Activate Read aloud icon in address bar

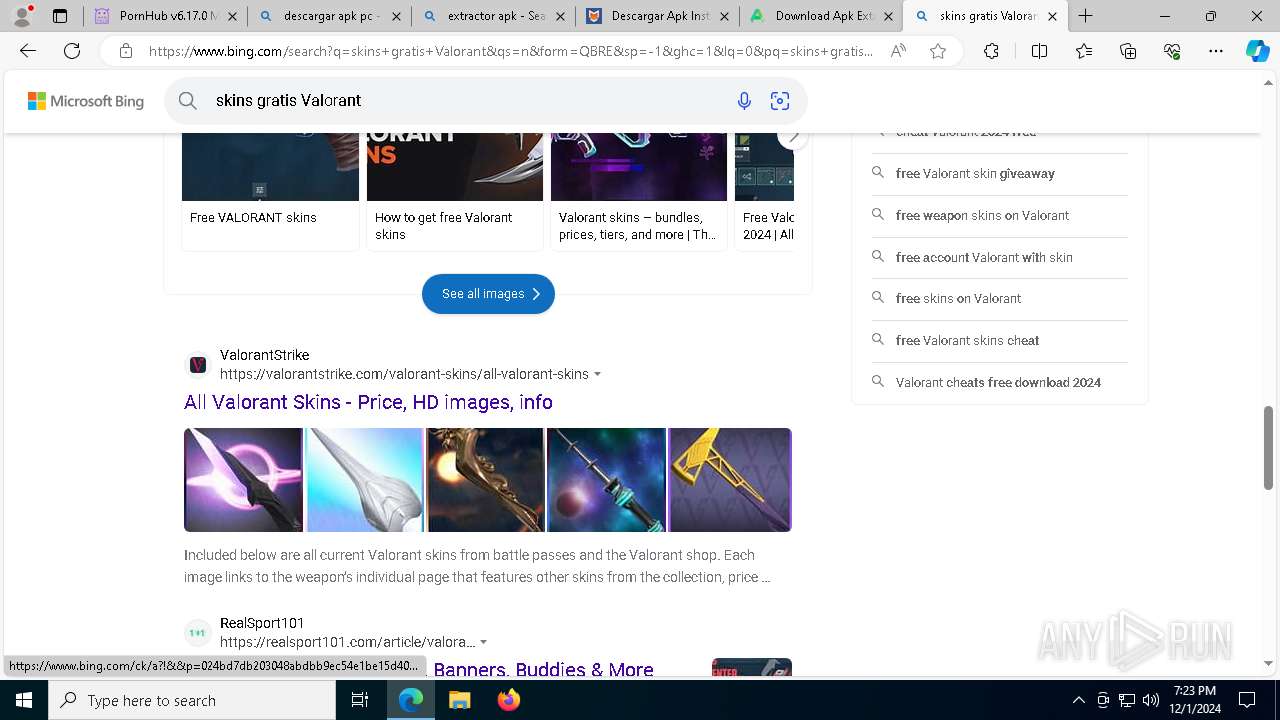(x=898, y=51)
